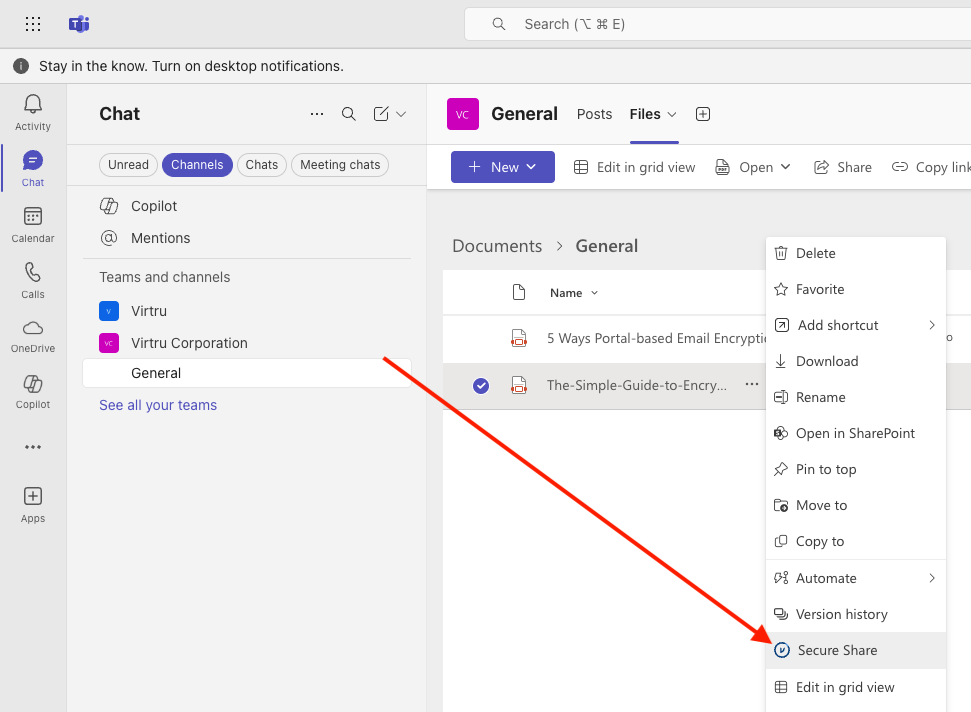Click Edit in grid view toolbar button
The width and height of the screenshot is (971, 712).
pos(634,167)
